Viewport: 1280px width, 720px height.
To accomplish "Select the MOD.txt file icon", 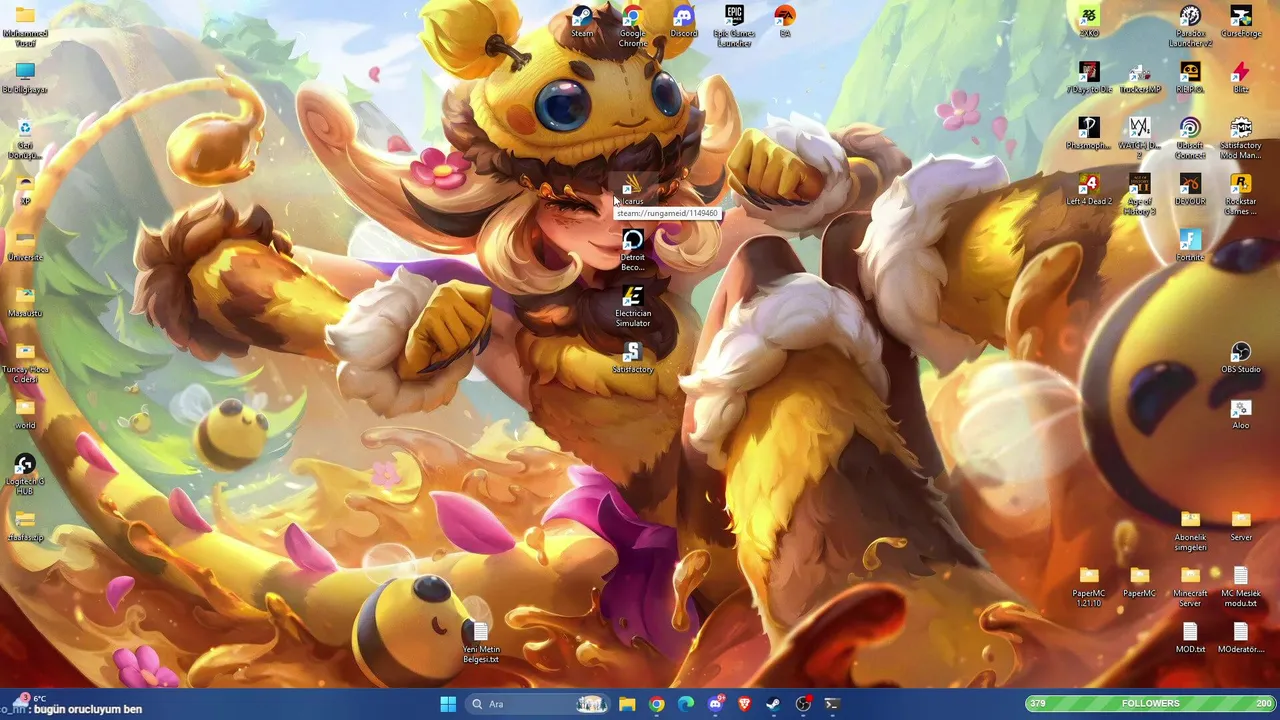I will coord(1190,638).
